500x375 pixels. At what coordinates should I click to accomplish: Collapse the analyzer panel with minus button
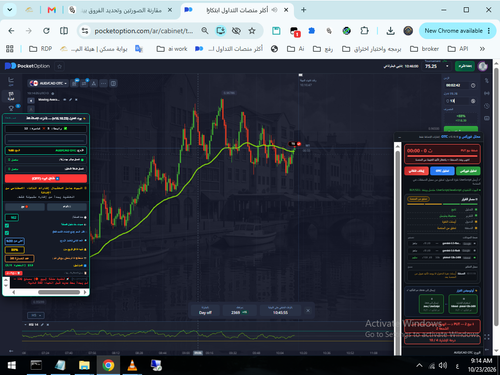click(400, 137)
